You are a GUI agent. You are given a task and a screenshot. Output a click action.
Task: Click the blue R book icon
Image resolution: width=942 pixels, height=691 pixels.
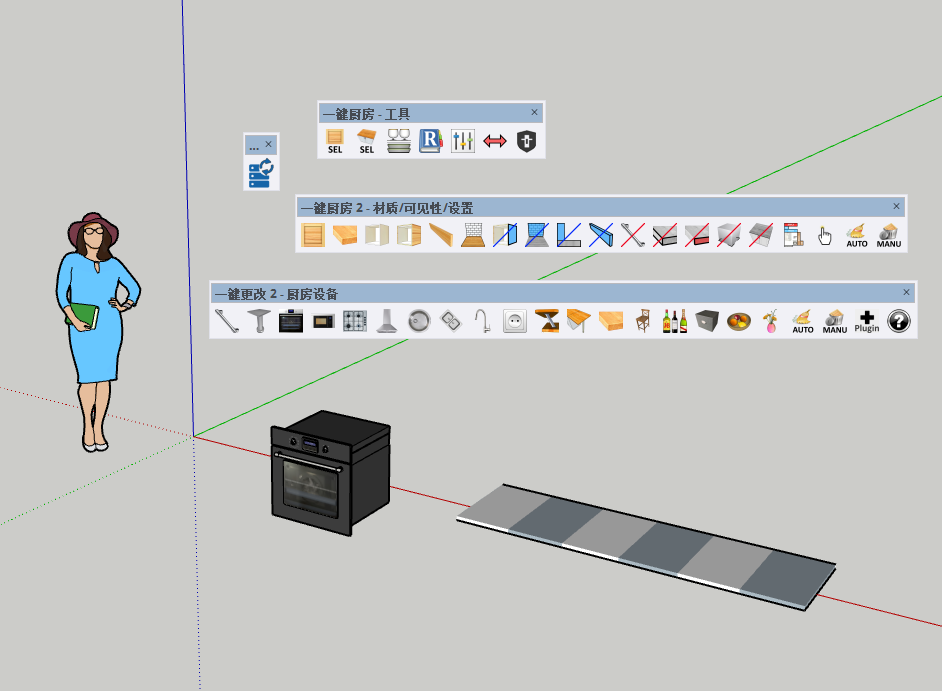430,142
